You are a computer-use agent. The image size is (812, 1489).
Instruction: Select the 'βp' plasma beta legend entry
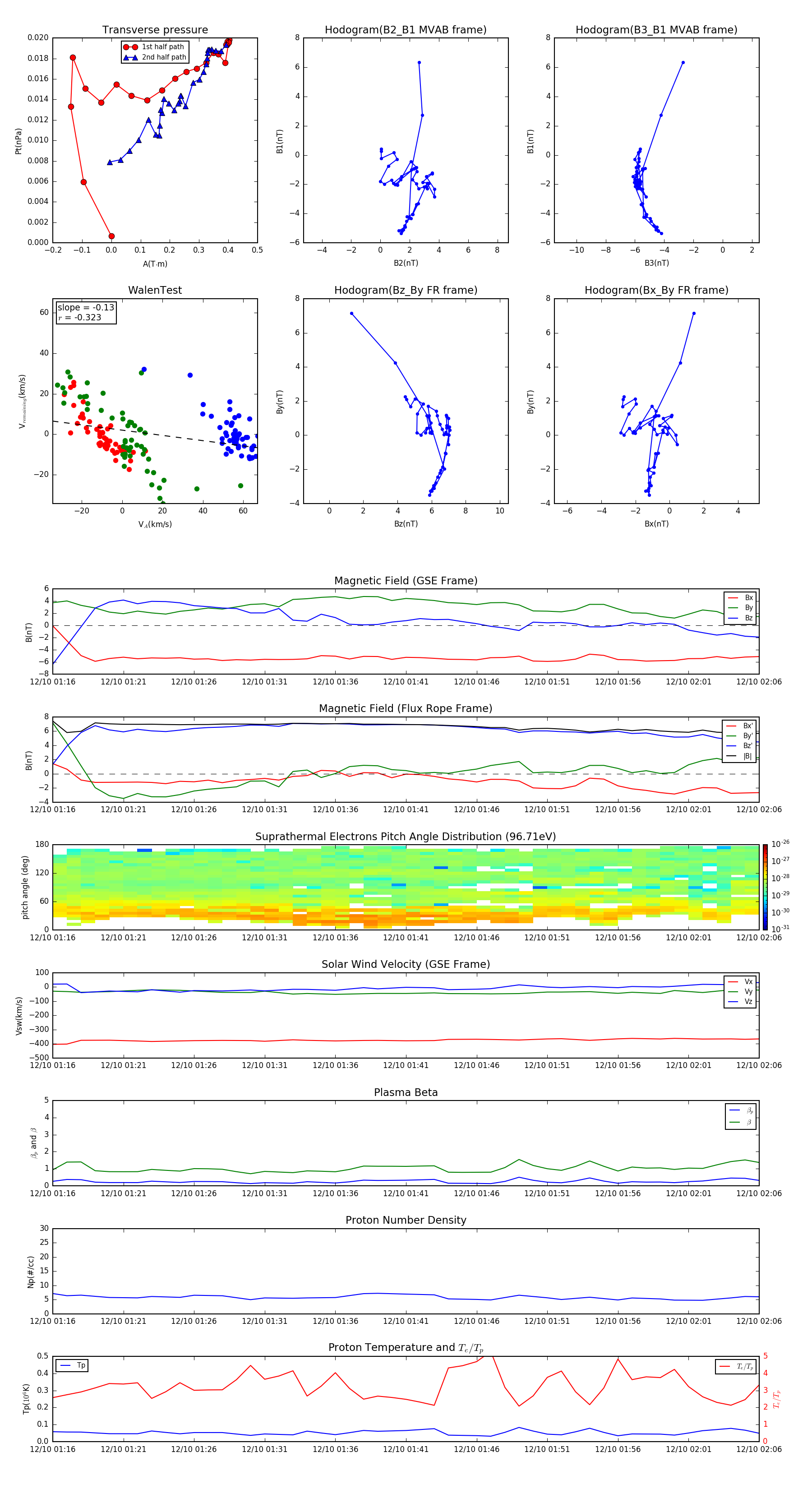point(742,1110)
